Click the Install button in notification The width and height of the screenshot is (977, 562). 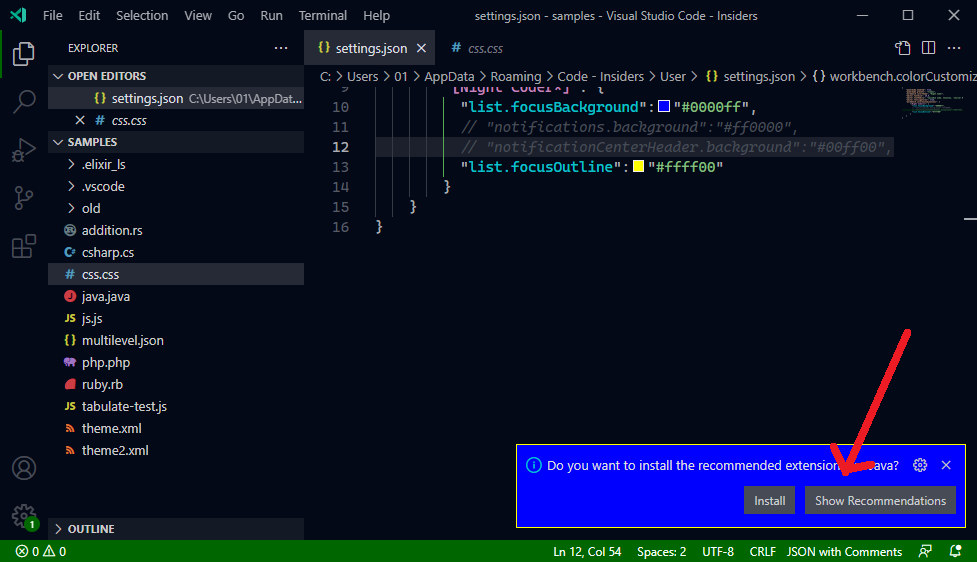click(x=770, y=500)
